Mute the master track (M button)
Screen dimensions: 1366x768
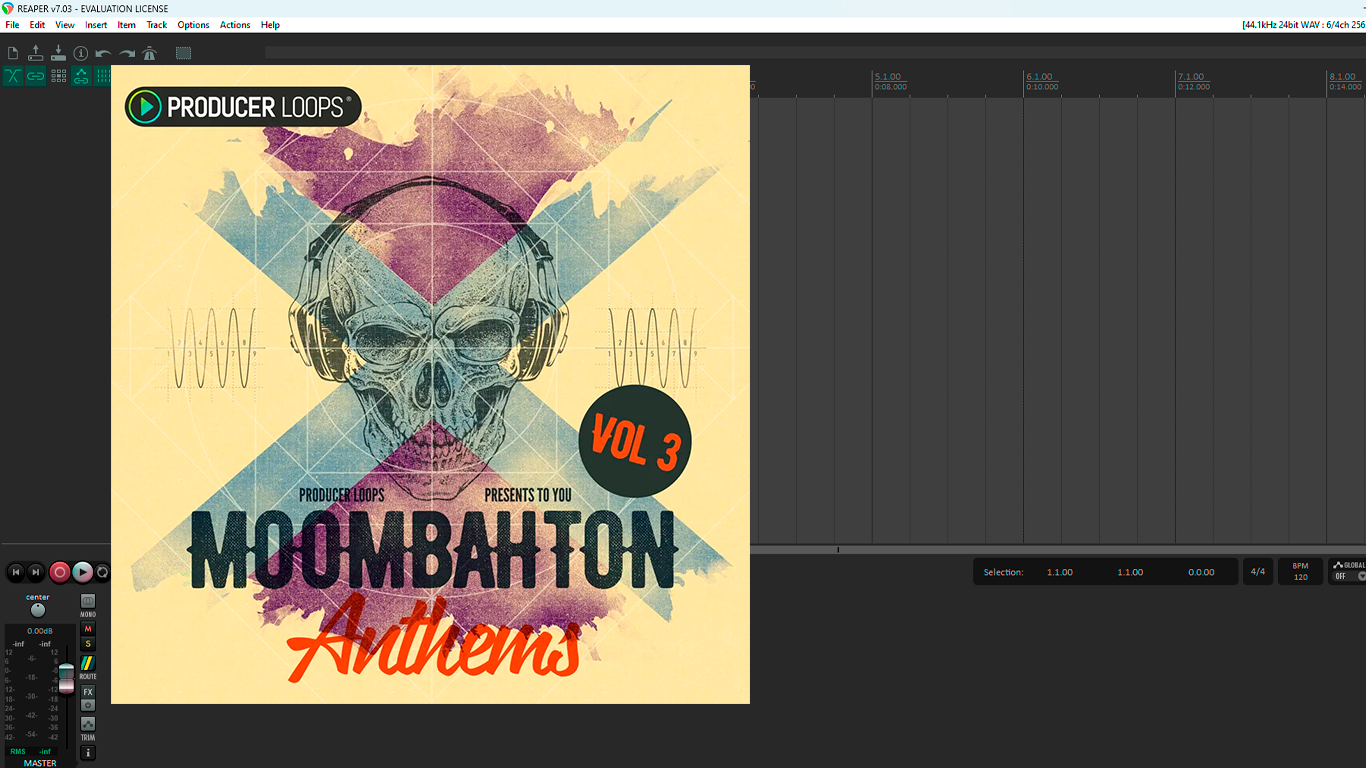pyautogui.click(x=88, y=629)
